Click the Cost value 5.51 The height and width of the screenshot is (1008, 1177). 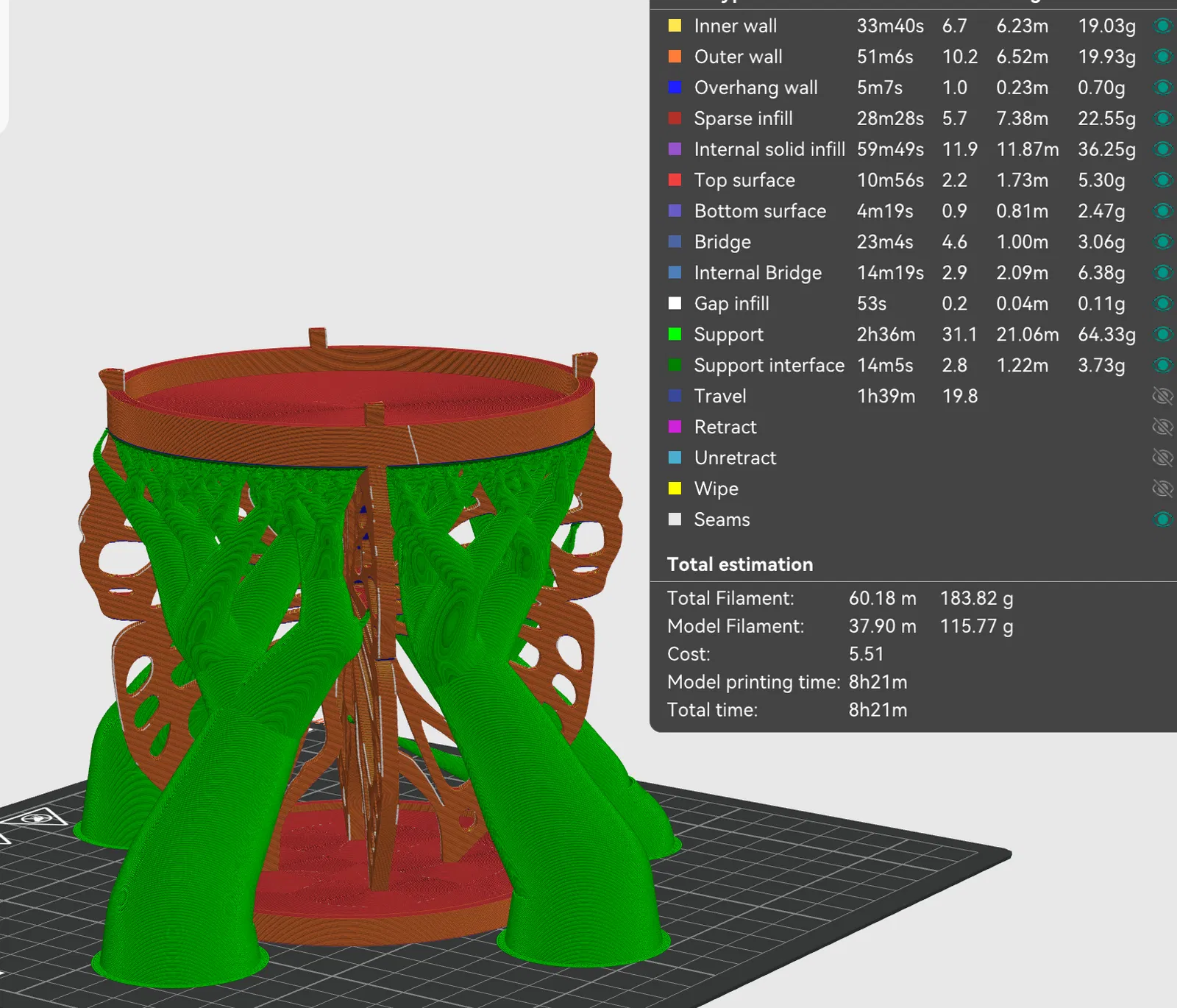866,654
